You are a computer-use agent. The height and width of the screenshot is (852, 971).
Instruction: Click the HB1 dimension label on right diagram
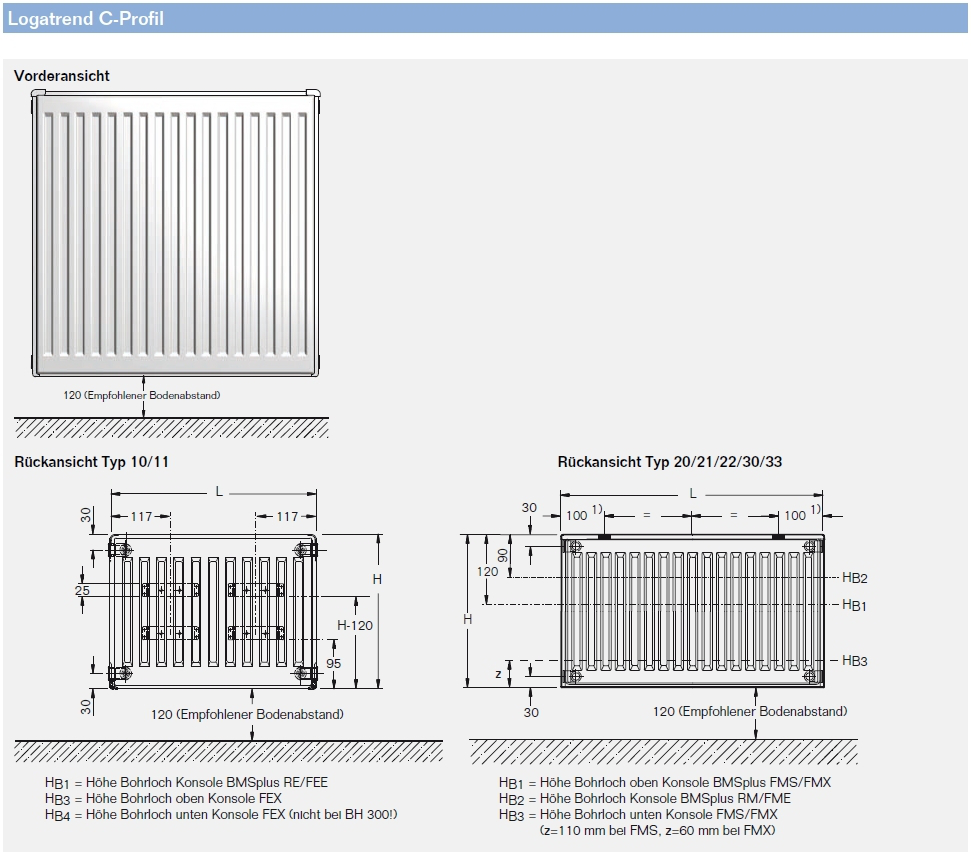click(x=854, y=602)
